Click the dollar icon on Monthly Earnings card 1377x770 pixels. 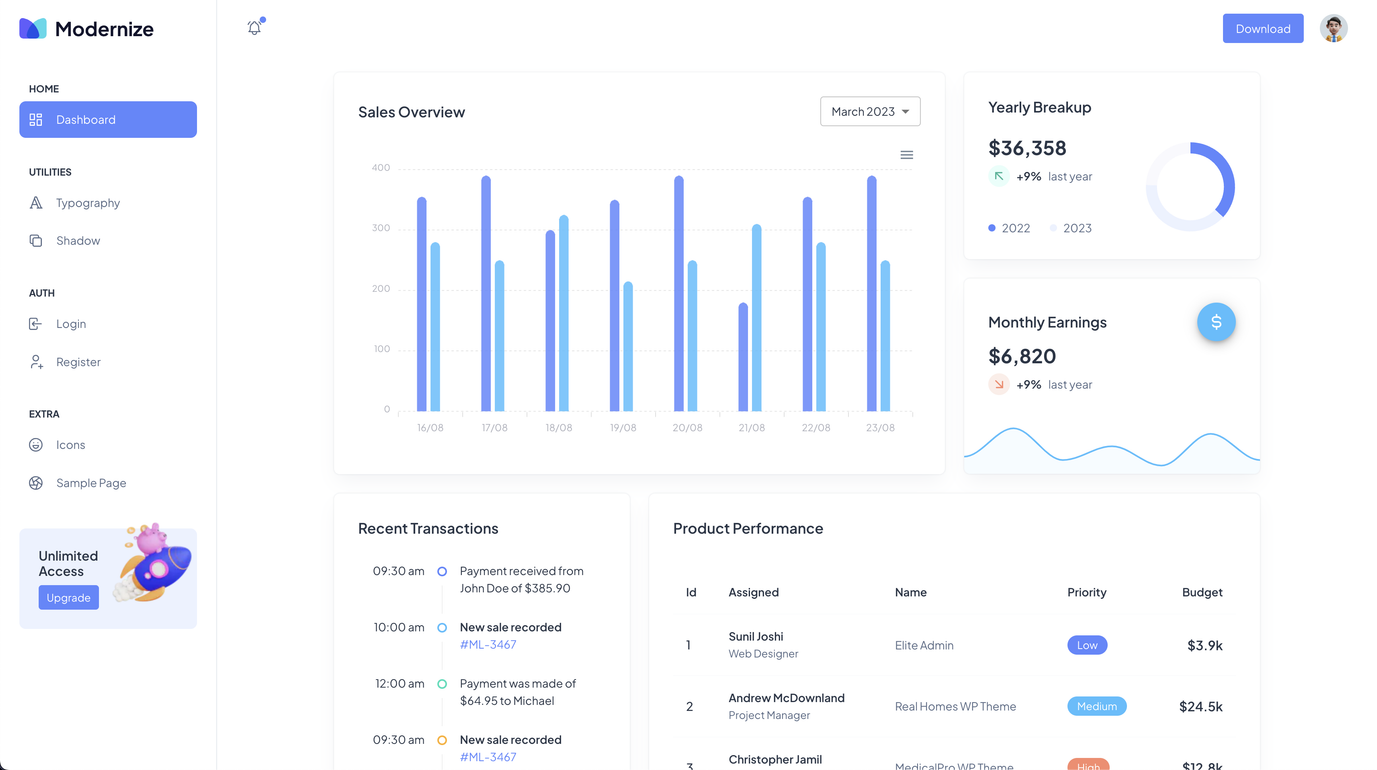coord(1216,322)
